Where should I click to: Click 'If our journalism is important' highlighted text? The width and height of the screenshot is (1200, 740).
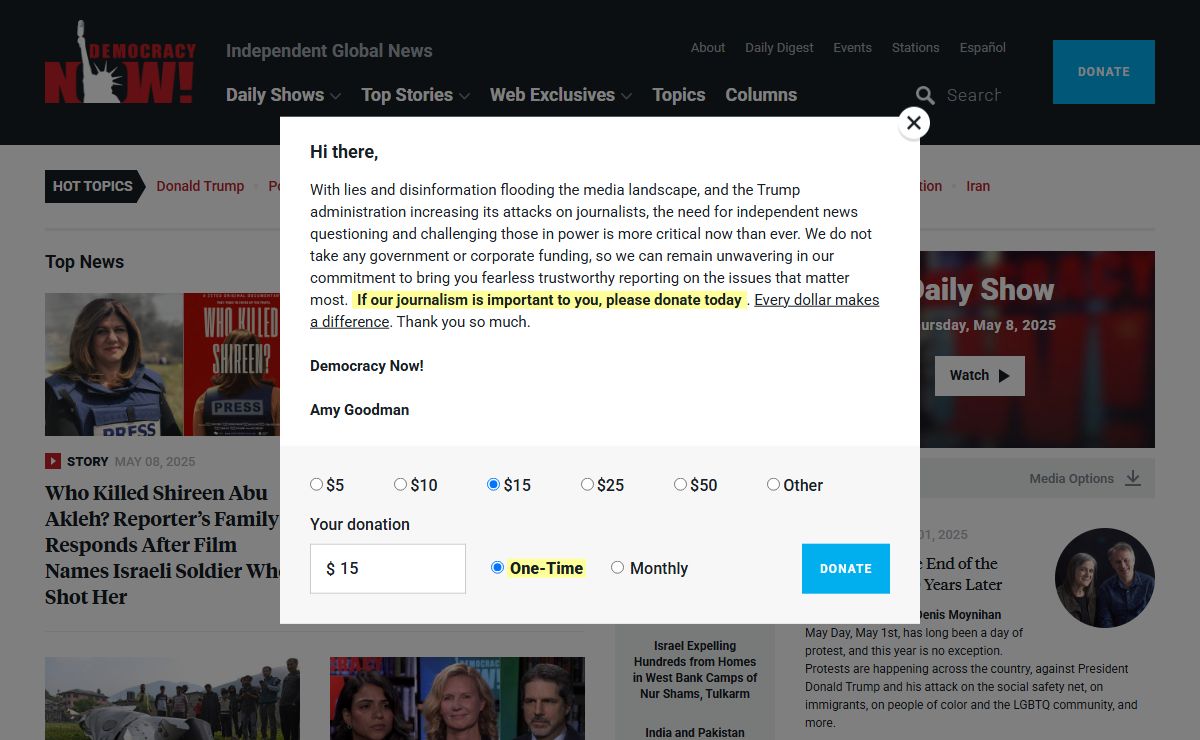point(549,300)
